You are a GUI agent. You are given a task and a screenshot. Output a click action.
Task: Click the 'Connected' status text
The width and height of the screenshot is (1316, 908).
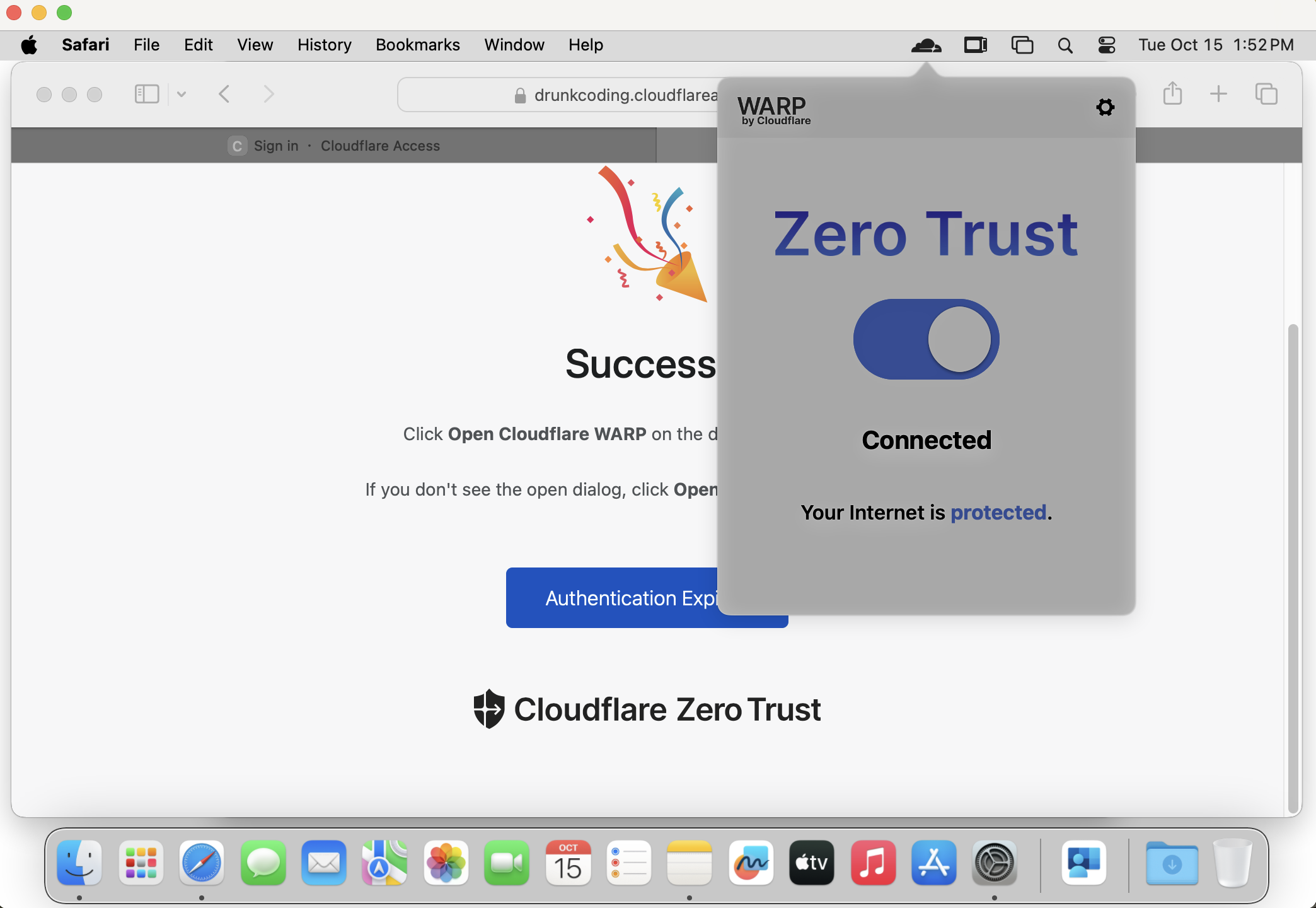click(926, 440)
